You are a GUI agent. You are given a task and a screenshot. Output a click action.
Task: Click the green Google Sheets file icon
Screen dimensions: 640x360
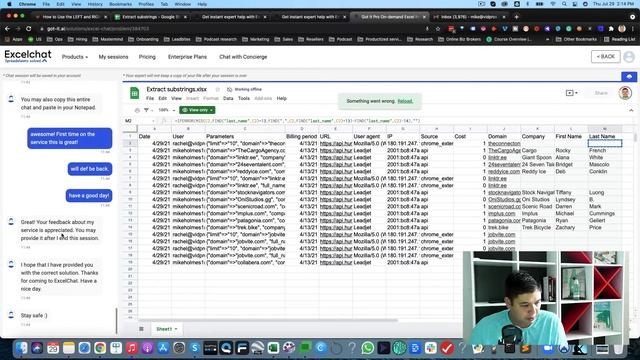tap(134, 93)
